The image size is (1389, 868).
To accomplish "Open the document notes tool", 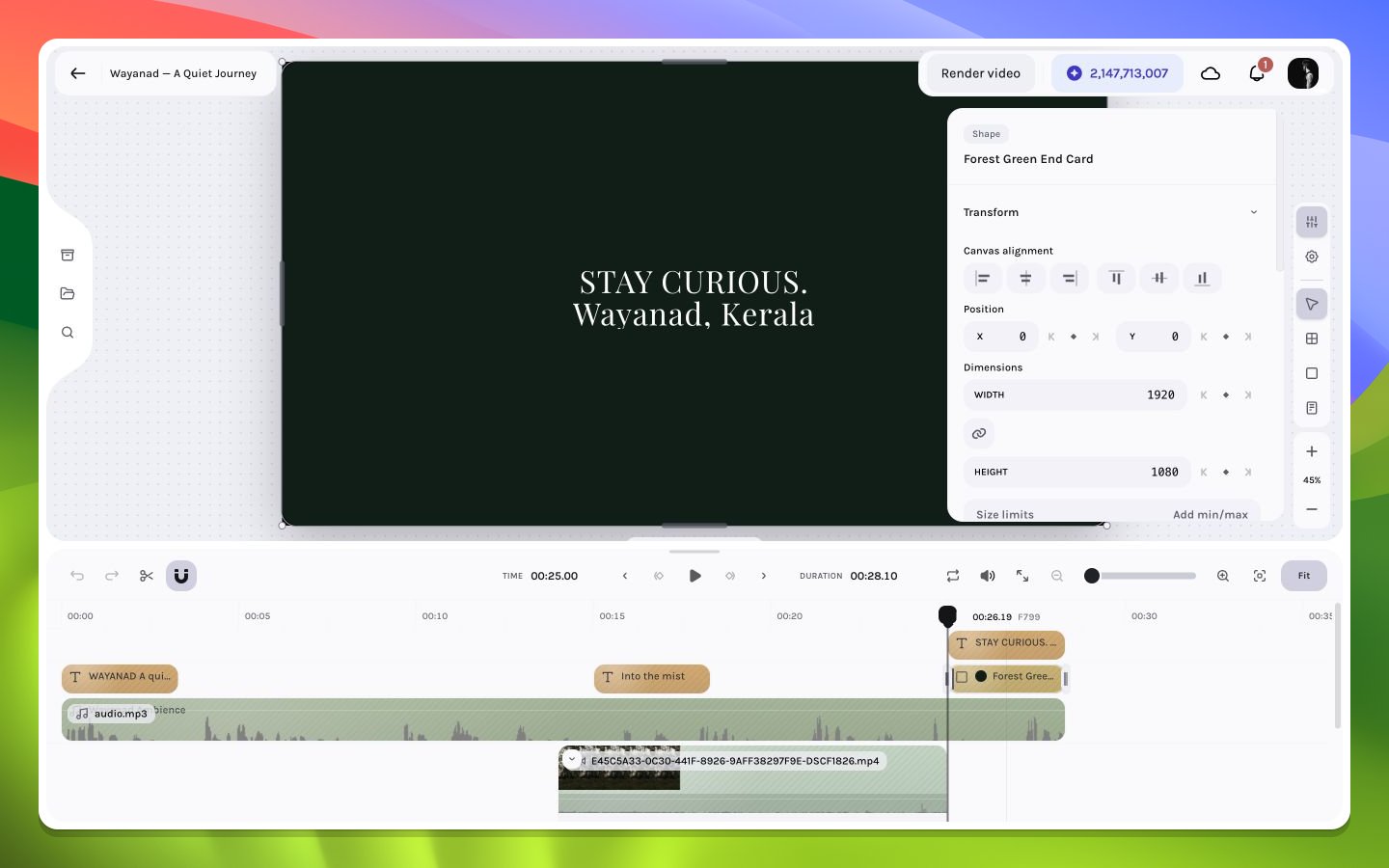I will [1312, 408].
